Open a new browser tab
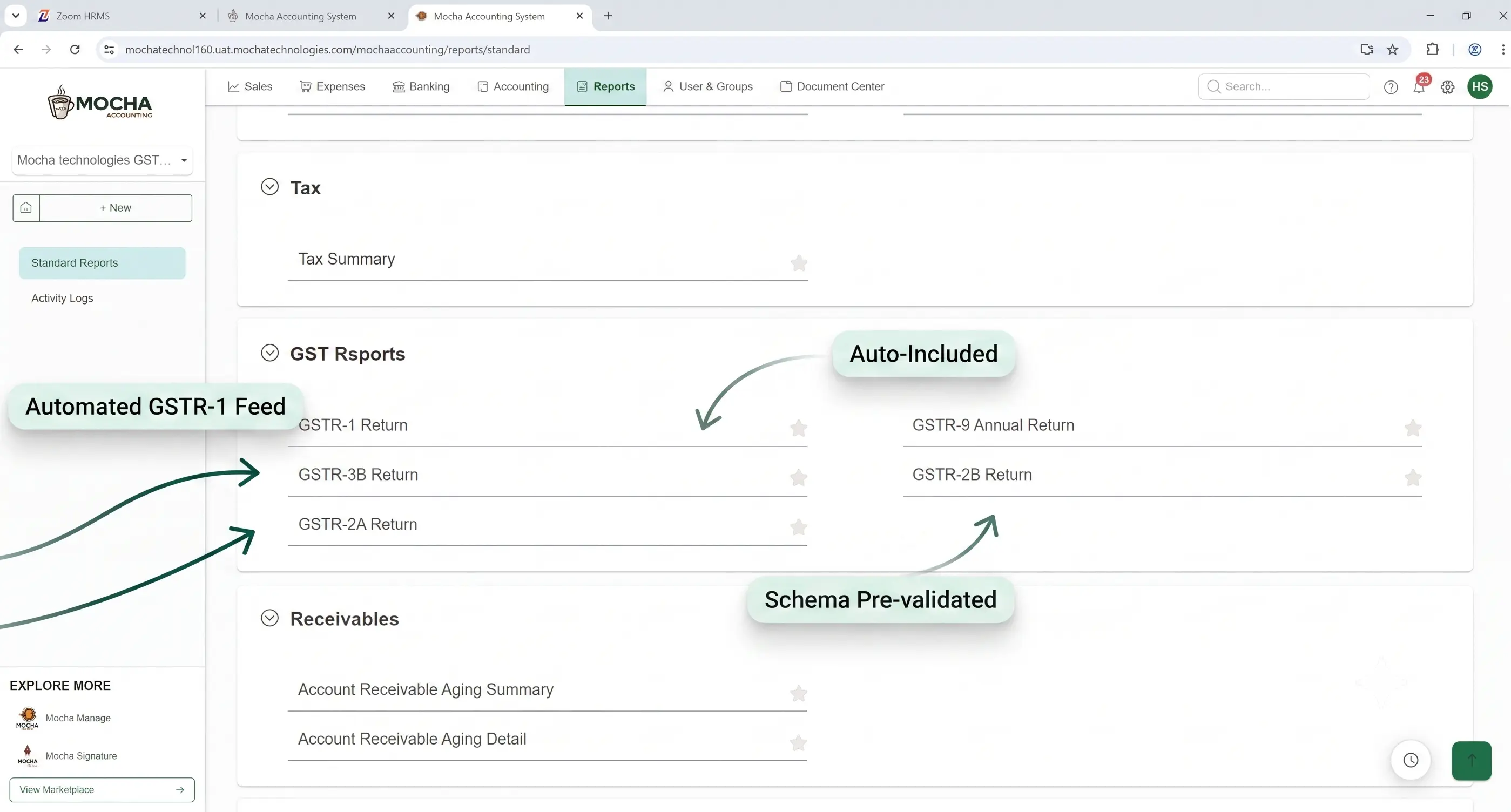This screenshot has width=1511, height=812. tap(608, 16)
